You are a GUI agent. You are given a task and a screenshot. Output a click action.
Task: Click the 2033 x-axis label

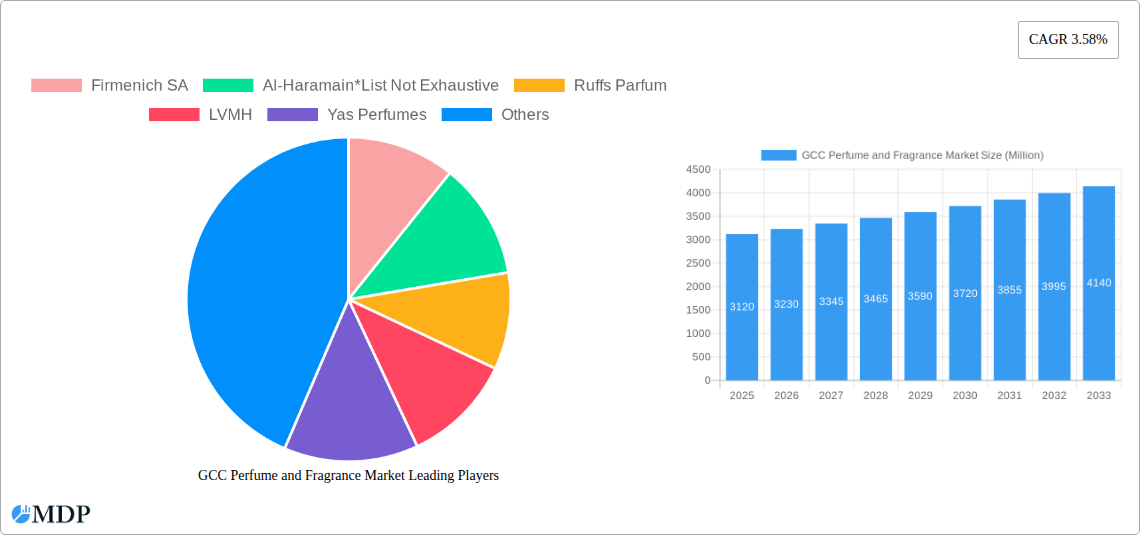[1099, 395]
